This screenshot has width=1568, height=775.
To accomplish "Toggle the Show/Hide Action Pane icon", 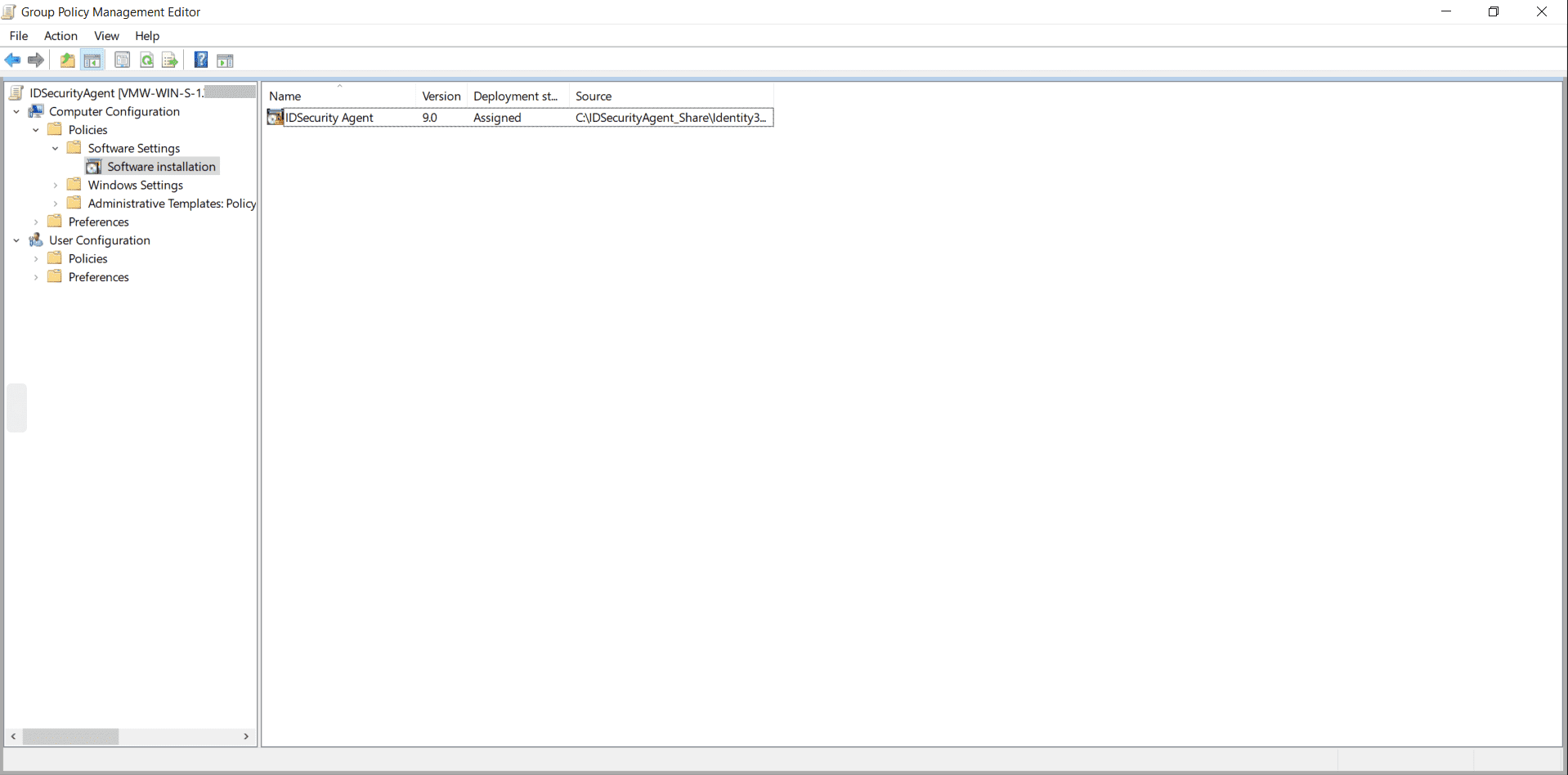I will 225,60.
